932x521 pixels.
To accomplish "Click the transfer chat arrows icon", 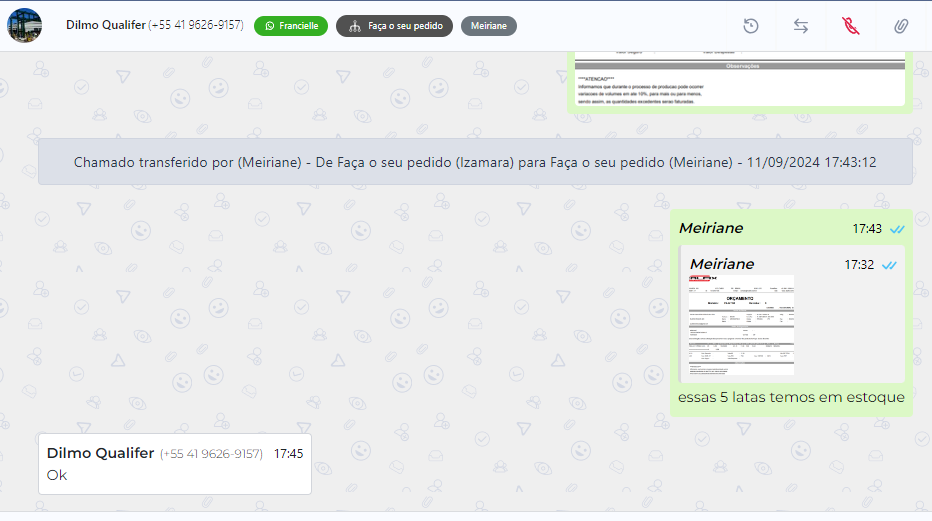I will tap(801, 26).
